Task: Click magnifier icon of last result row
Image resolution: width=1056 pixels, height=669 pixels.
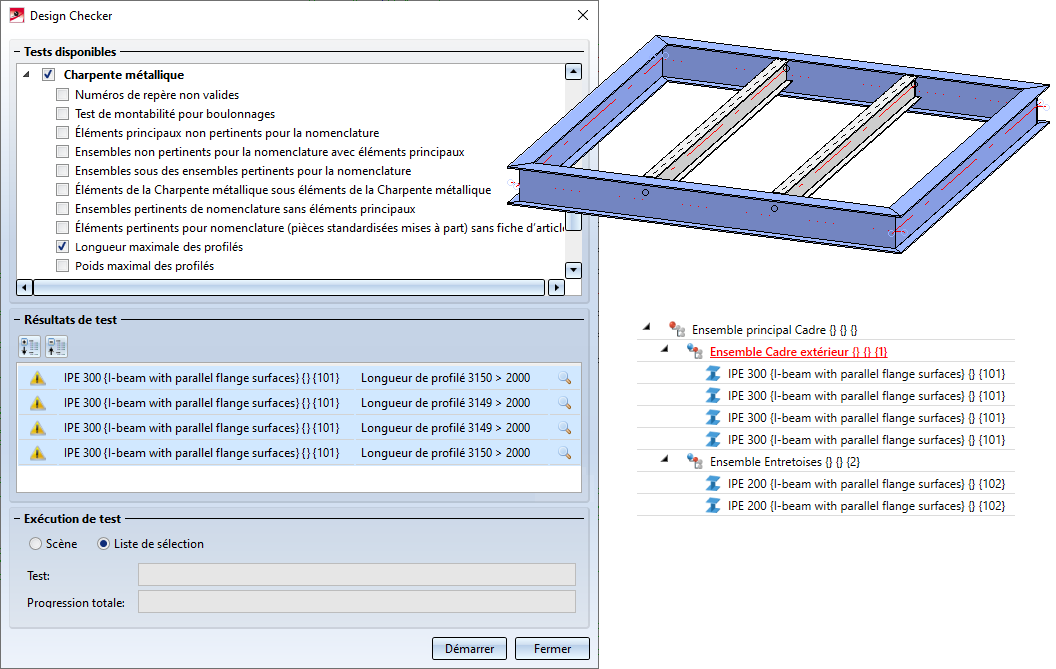Action: point(564,453)
